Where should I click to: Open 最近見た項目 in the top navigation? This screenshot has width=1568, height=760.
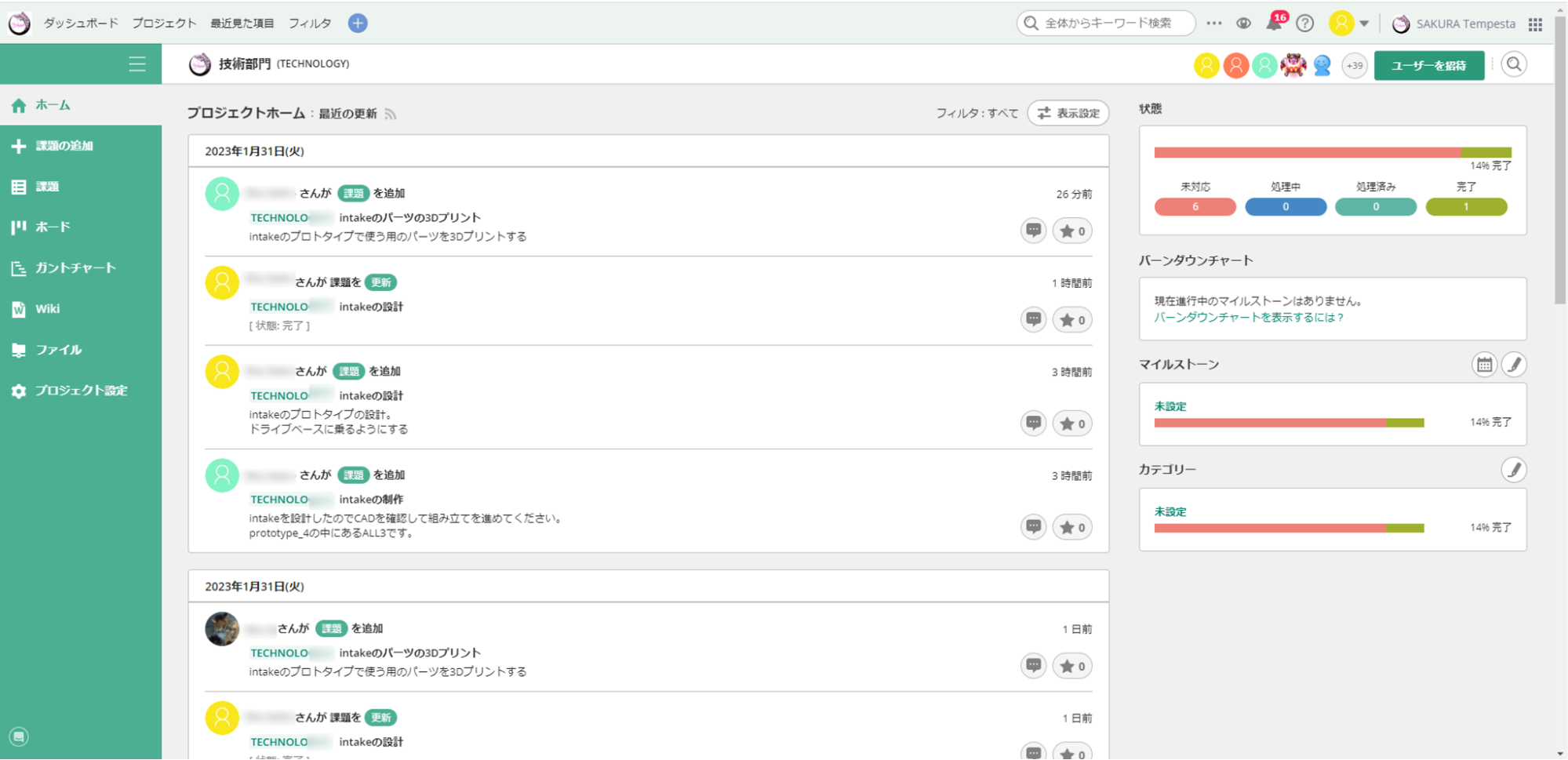[242, 24]
